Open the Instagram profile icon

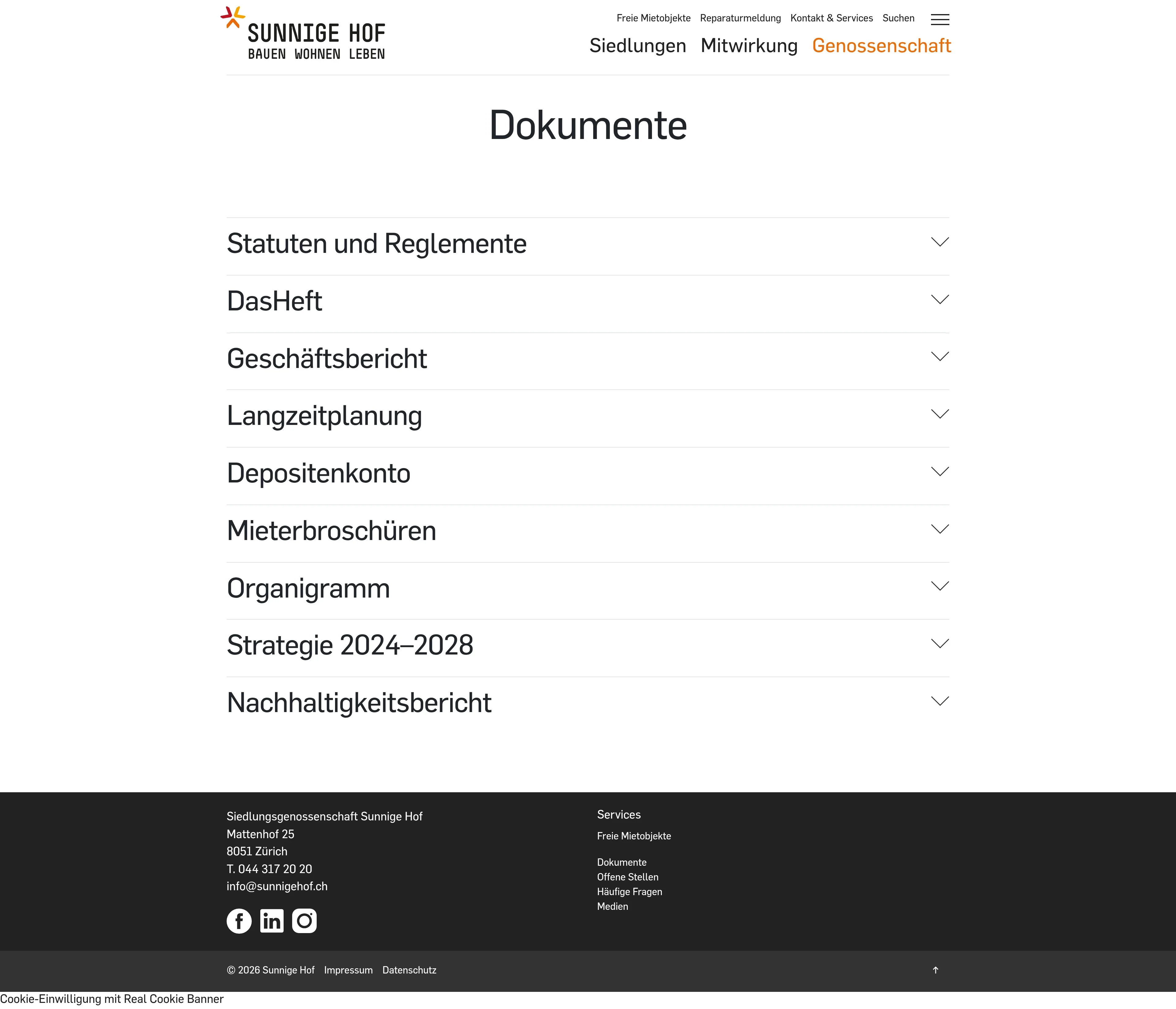point(304,921)
